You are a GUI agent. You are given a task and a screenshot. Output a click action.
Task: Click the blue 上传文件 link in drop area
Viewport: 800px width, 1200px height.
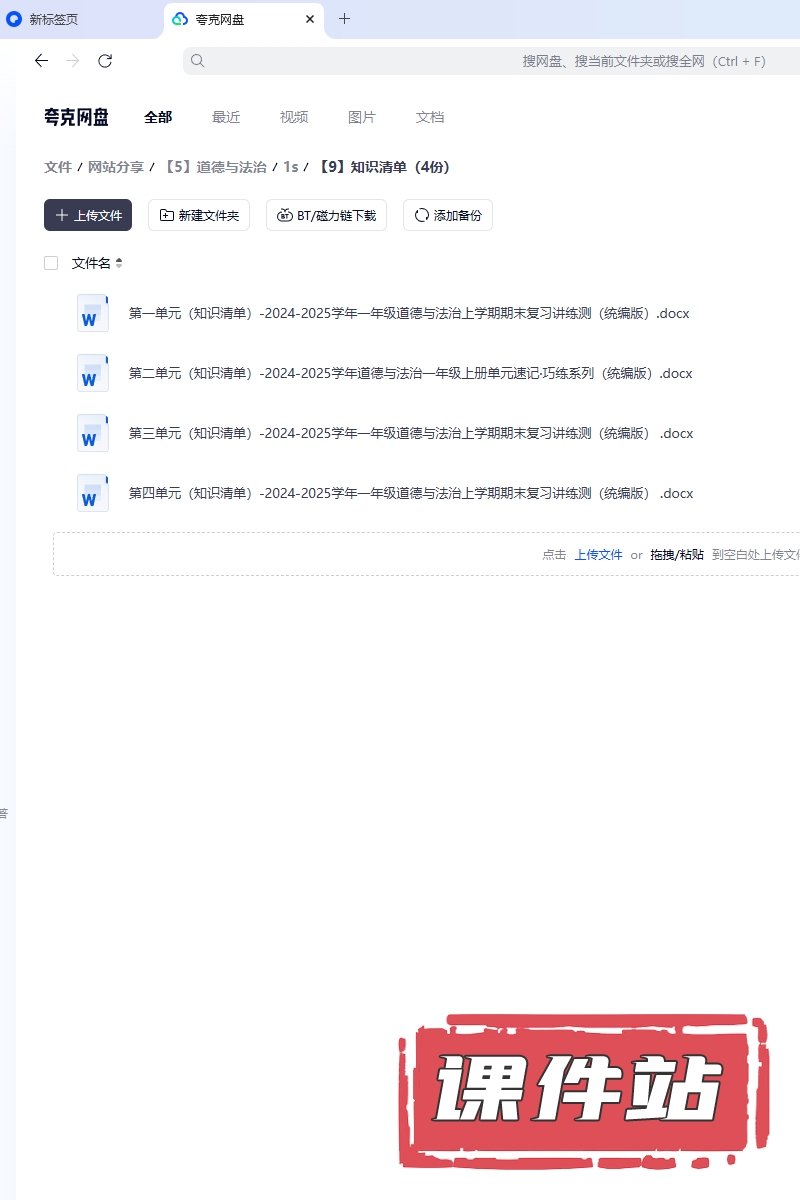pos(598,554)
